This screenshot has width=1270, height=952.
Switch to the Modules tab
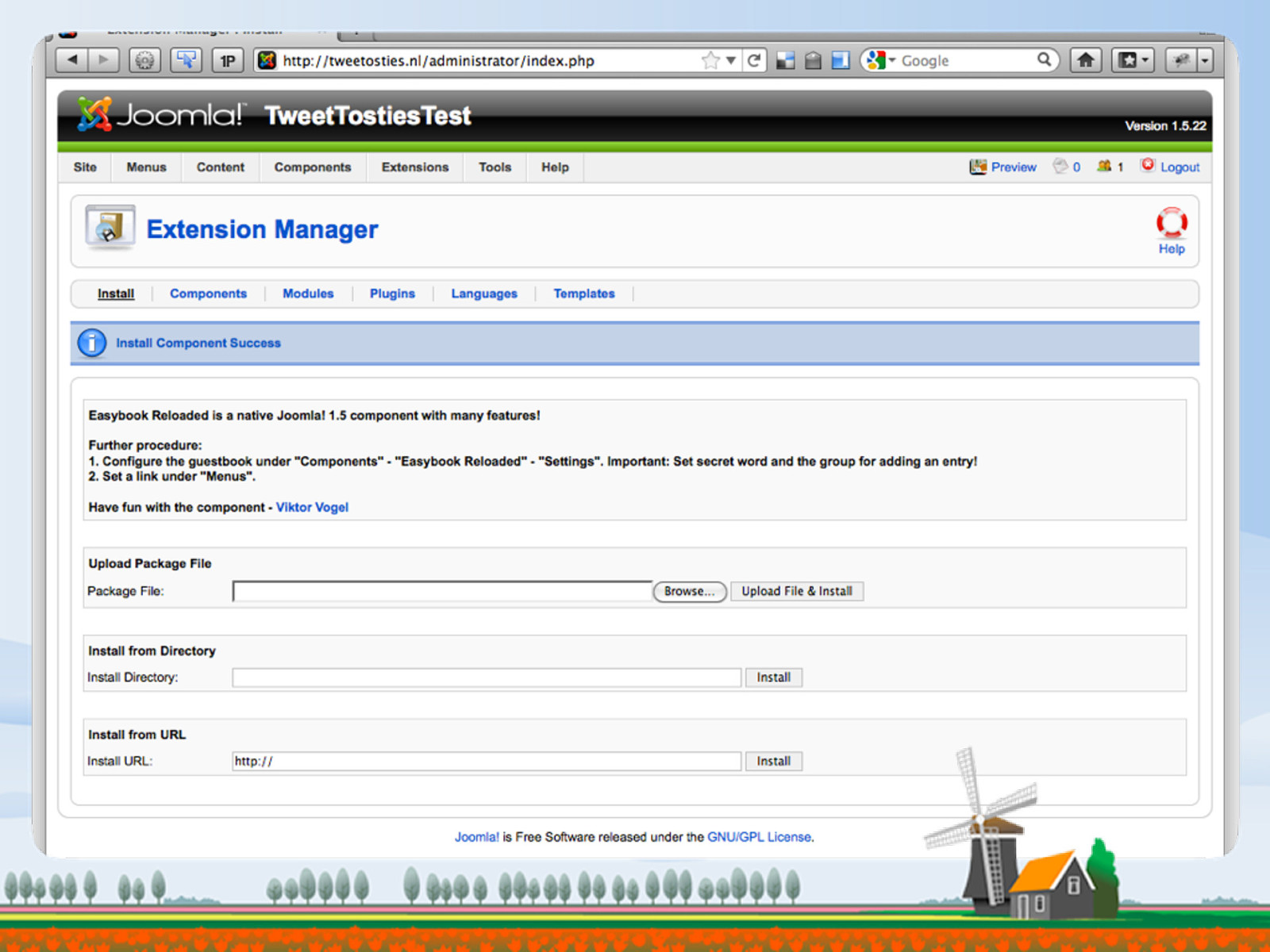(308, 294)
